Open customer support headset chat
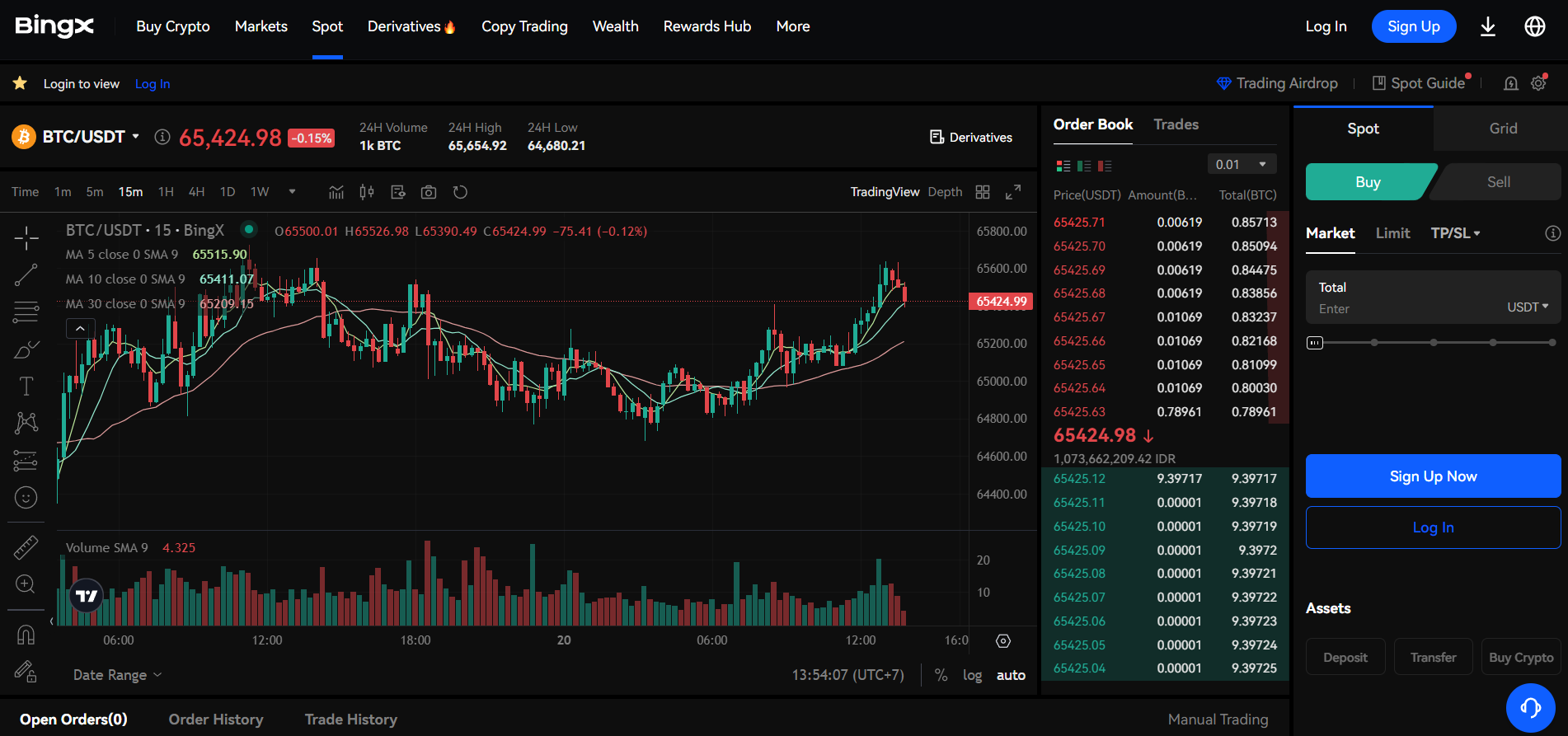The width and height of the screenshot is (1568, 736). coord(1530,707)
